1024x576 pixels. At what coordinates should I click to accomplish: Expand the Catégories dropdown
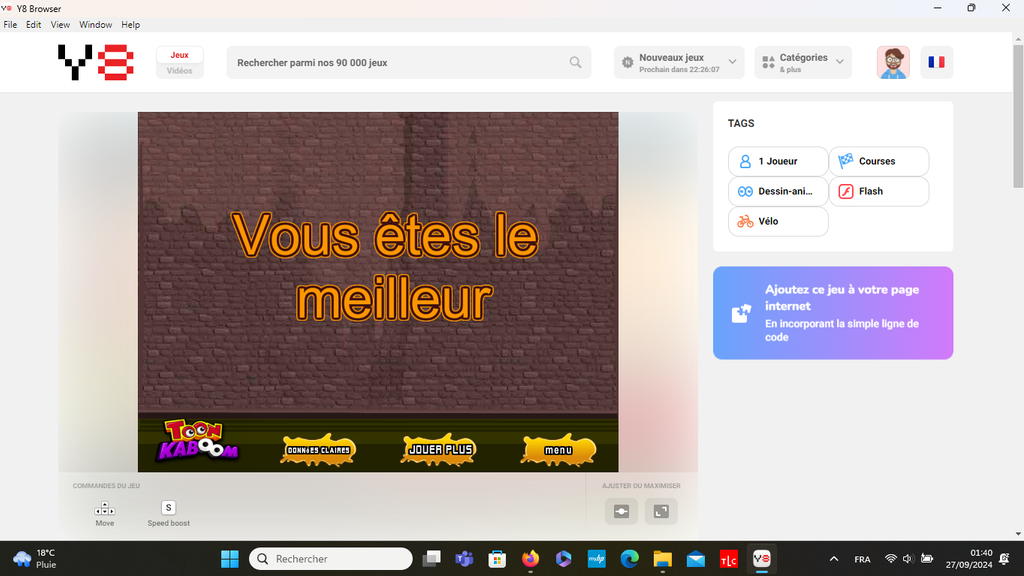click(x=803, y=62)
